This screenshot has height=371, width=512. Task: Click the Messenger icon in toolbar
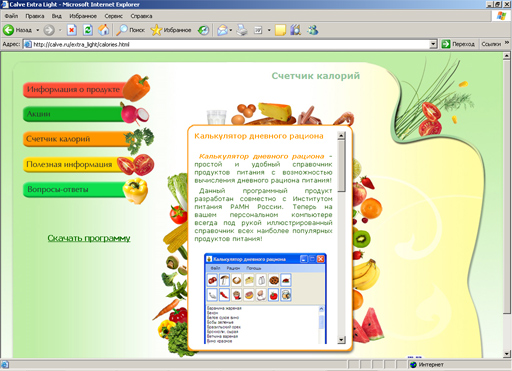point(313,30)
